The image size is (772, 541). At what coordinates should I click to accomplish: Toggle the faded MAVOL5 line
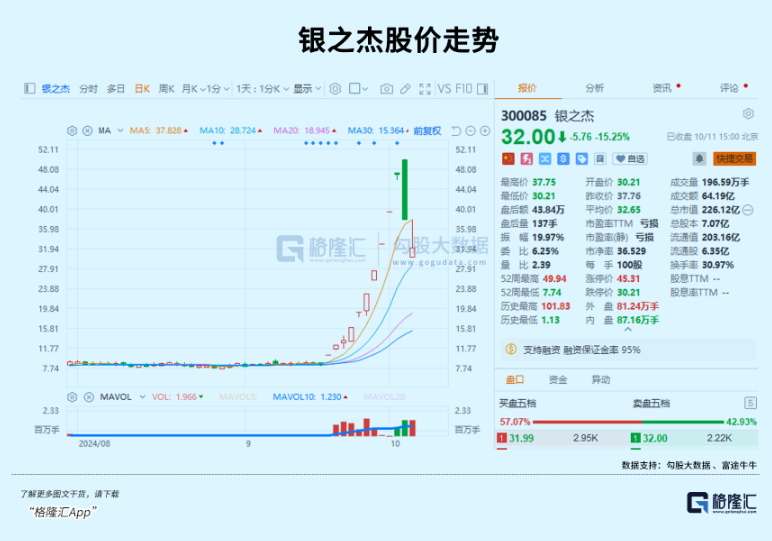[238, 397]
